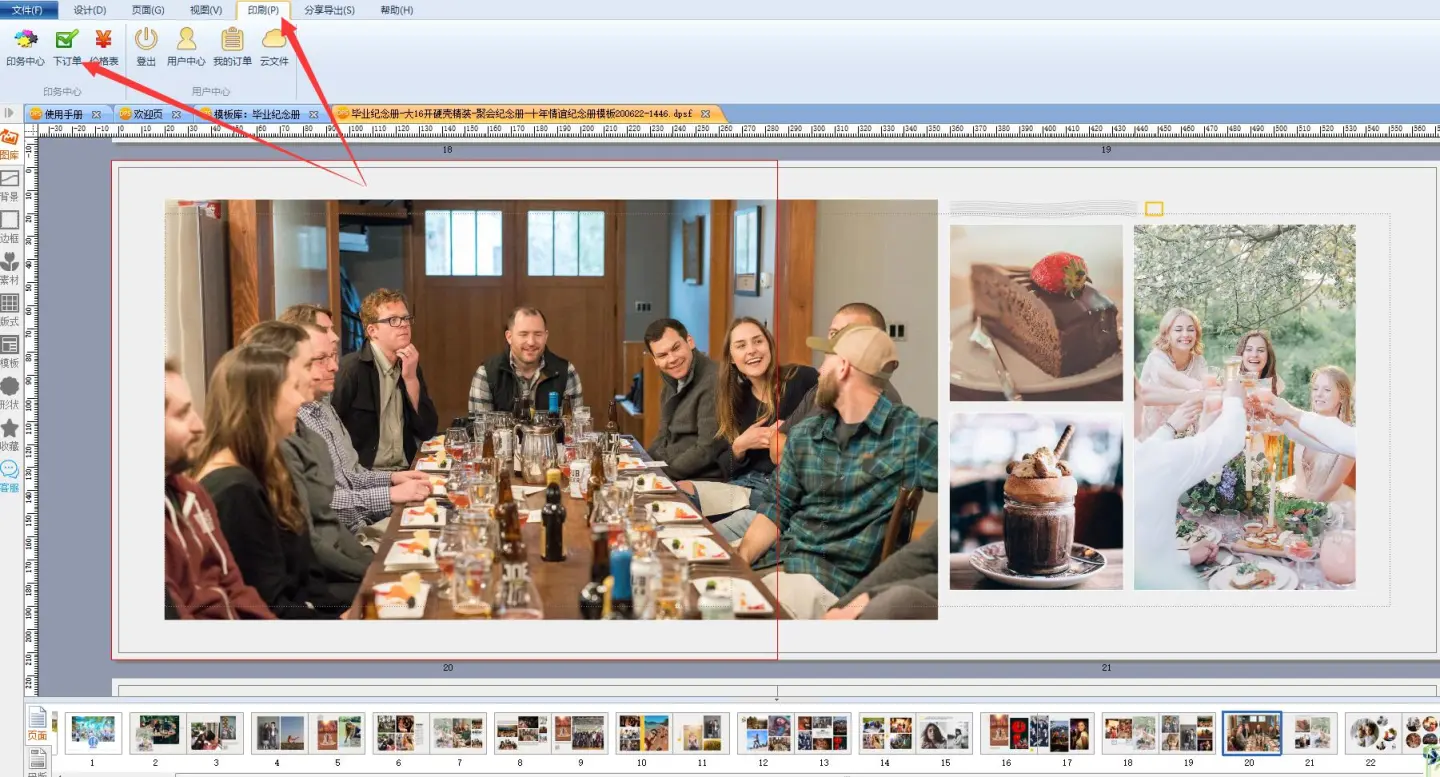Open the 图库 image library panel
The image size is (1440, 777).
9,145
